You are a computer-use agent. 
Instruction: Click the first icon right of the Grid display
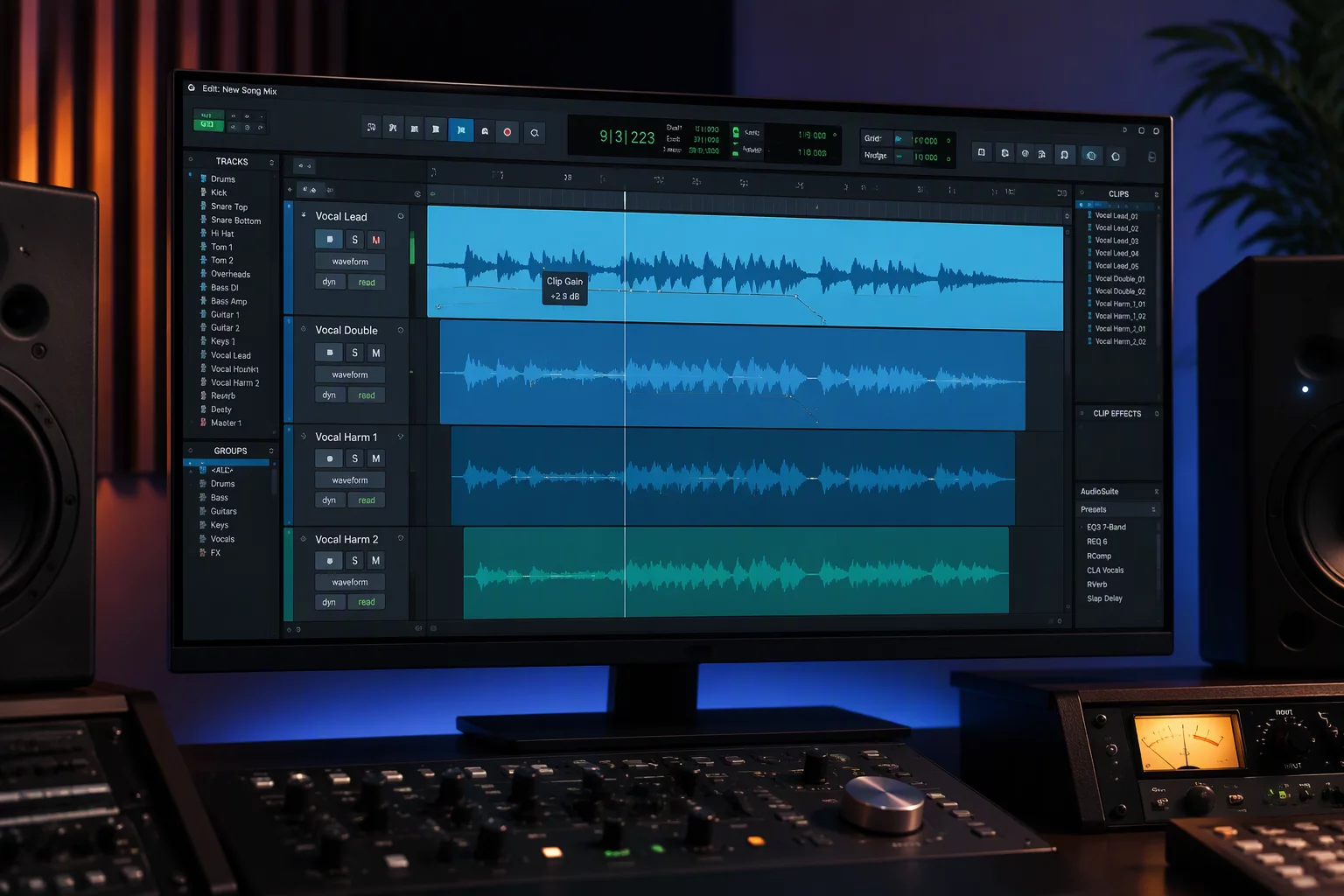coord(981,152)
